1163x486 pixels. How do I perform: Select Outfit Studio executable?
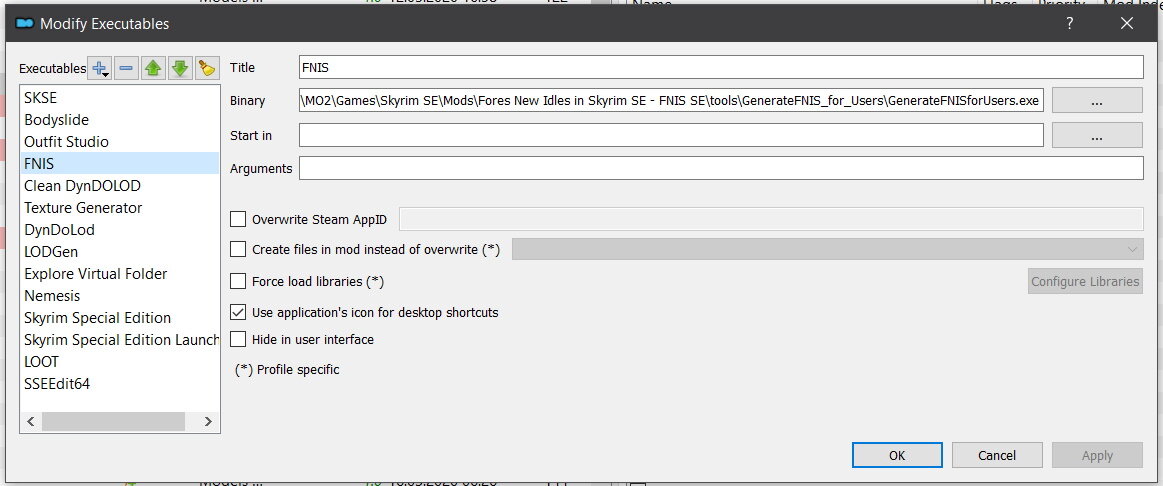[x=119, y=142]
